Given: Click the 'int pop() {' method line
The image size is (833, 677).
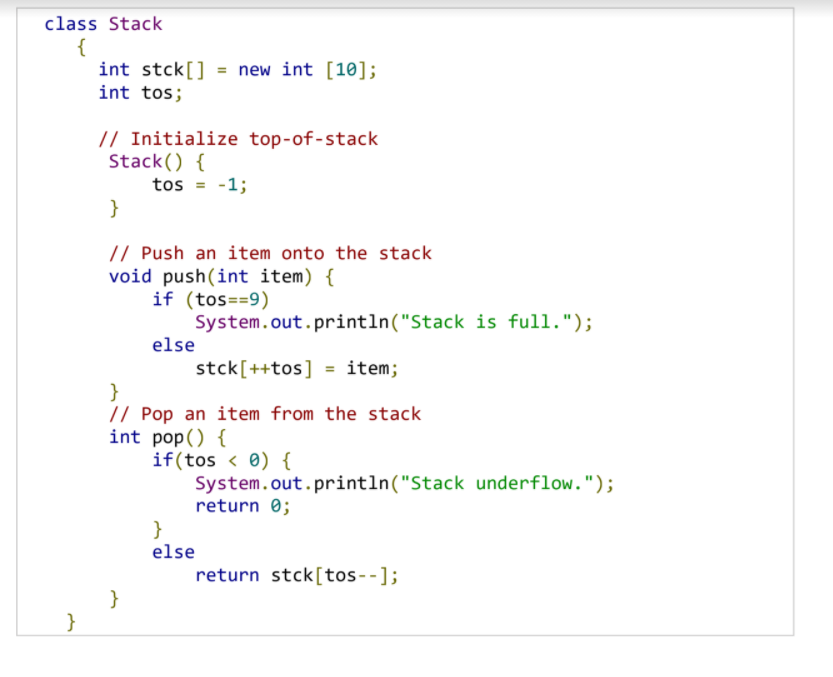Looking at the screenshot, I should coord(168,437).
